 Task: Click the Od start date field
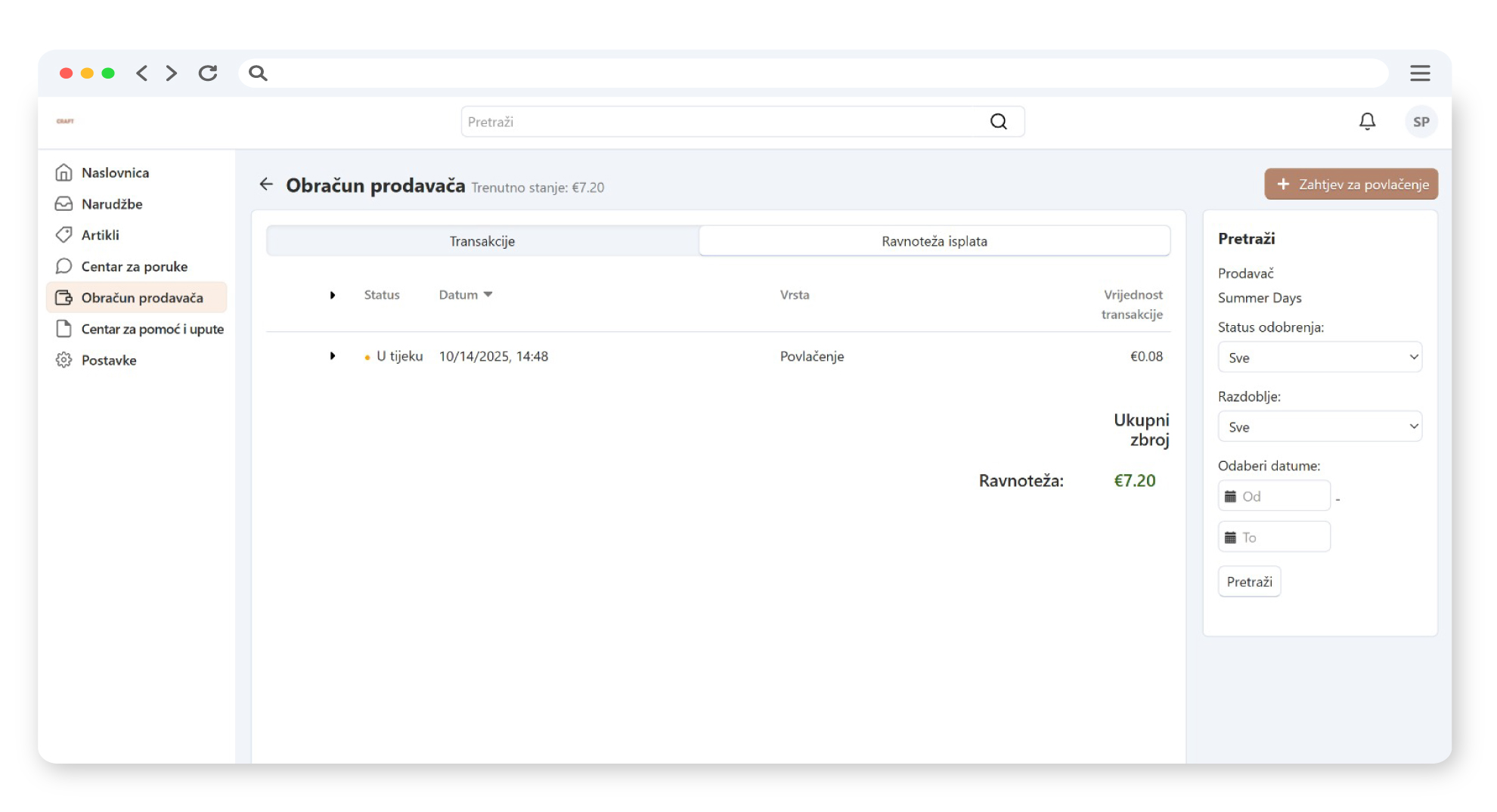1282,497
